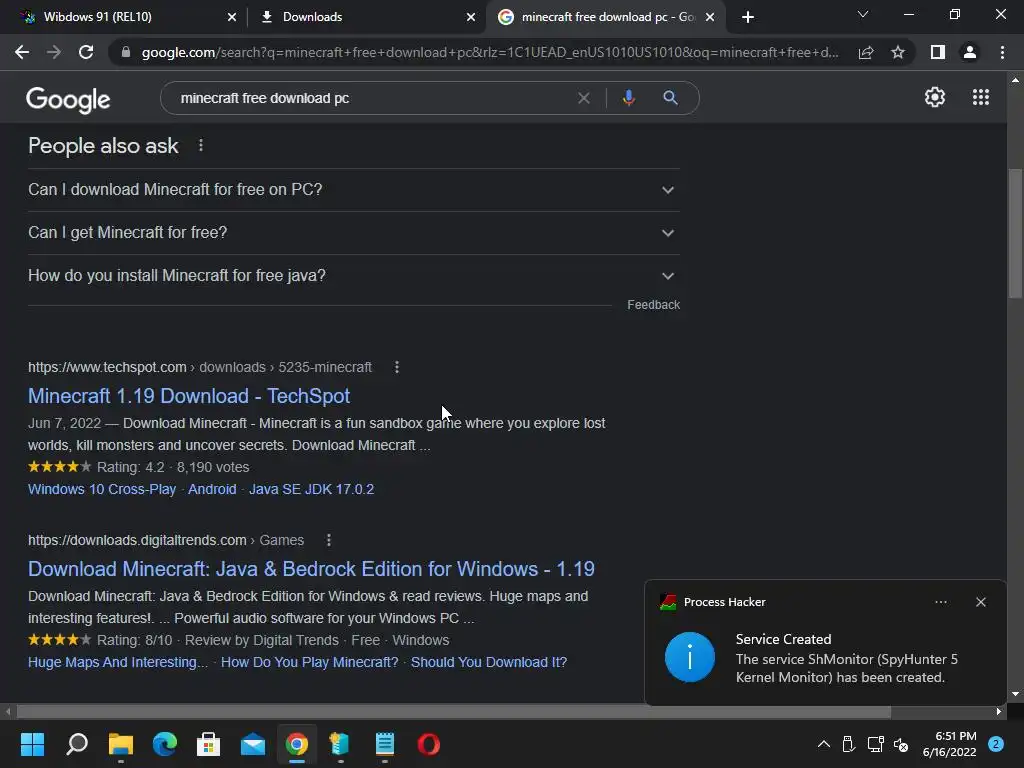Image resolution: width=1024 pixels, height=768 pixels.
Task: Open the Java SE JDK 17.0.2 sitelink
Action: click(x=312, y=489)
